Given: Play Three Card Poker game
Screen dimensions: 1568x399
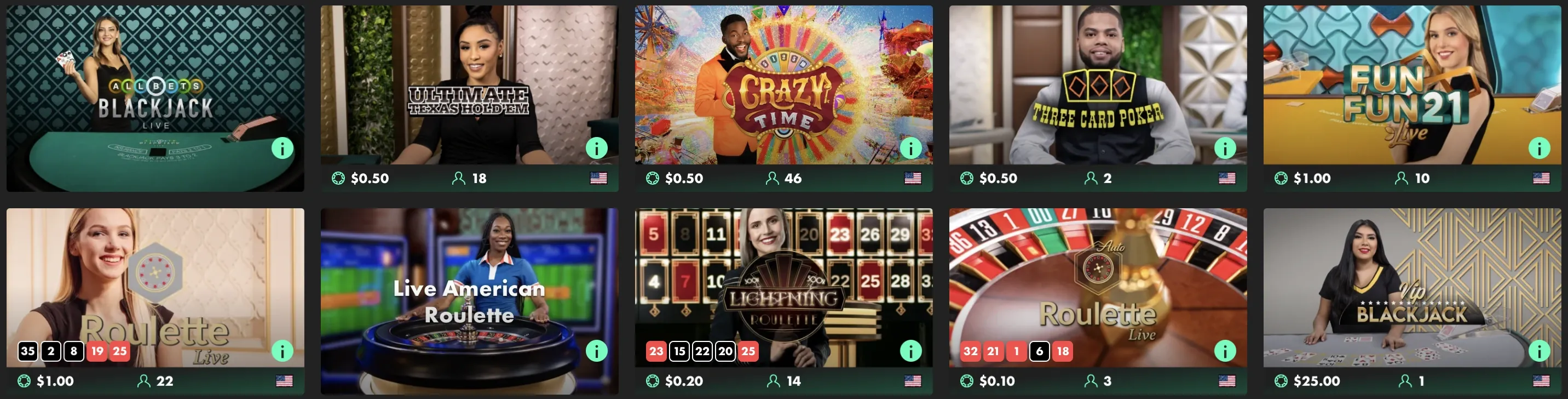Looking at the screenshot, I should [1098, 84].
